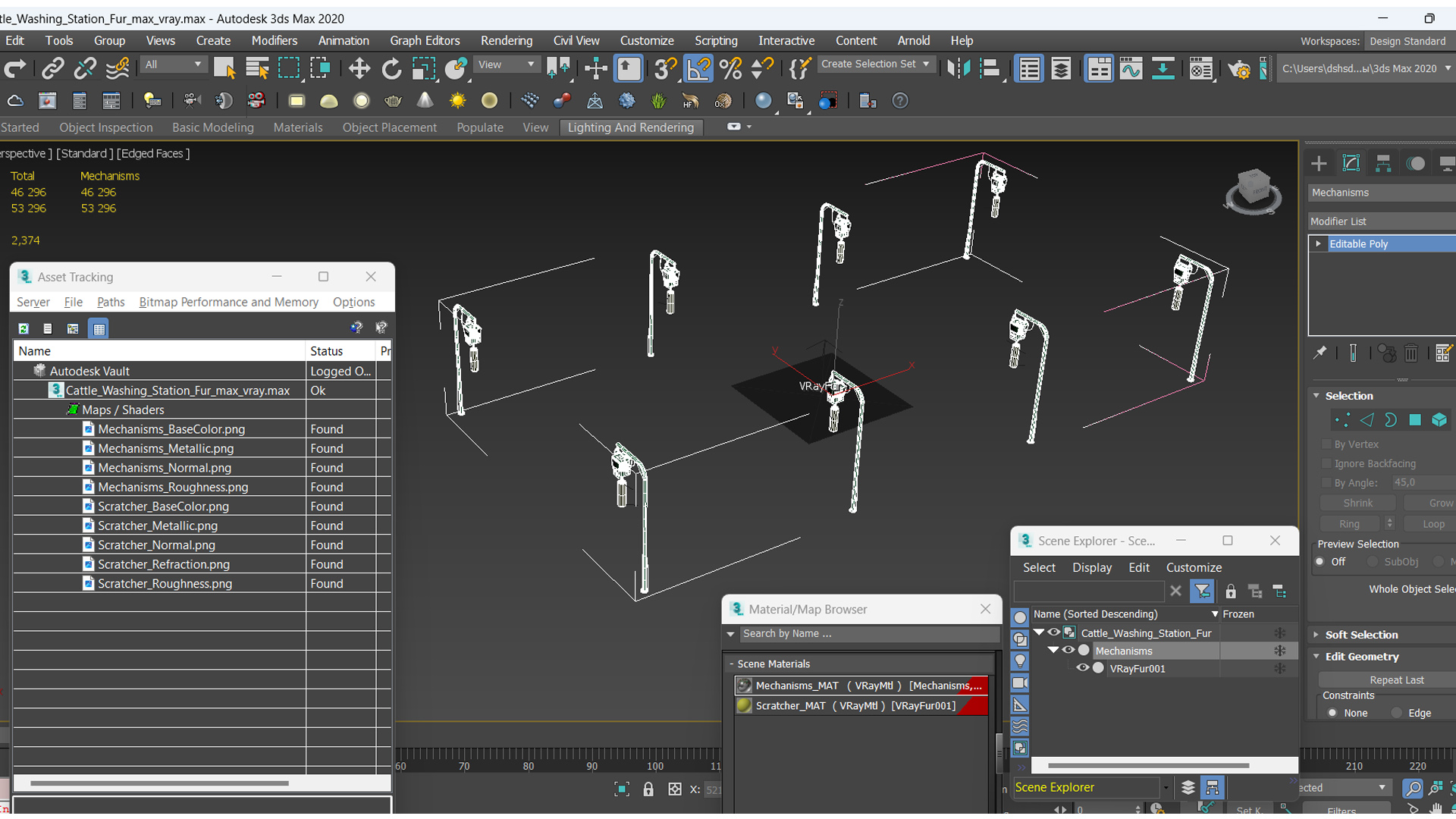Image resolution: width=1456 pixels, height=819 pixels.
Task: Select Preview Selection Off radio
Action: click(1320, 562)
